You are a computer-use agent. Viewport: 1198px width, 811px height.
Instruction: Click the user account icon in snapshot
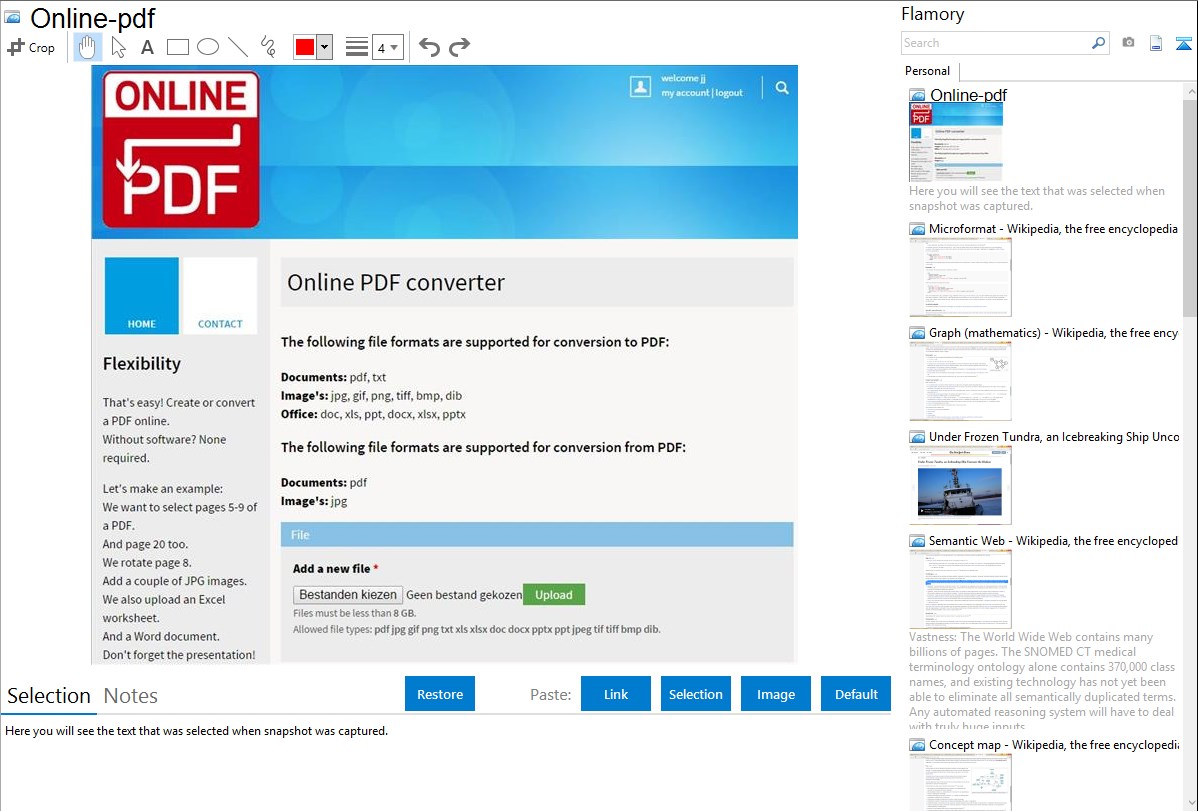pos(640,86)
